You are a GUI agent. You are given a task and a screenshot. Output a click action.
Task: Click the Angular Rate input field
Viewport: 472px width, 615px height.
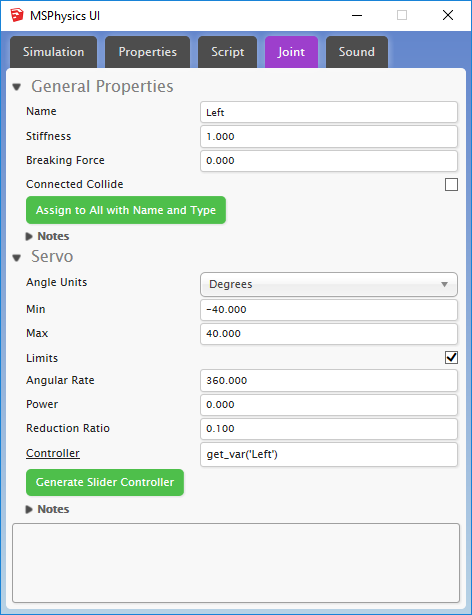tap(329, 380)
